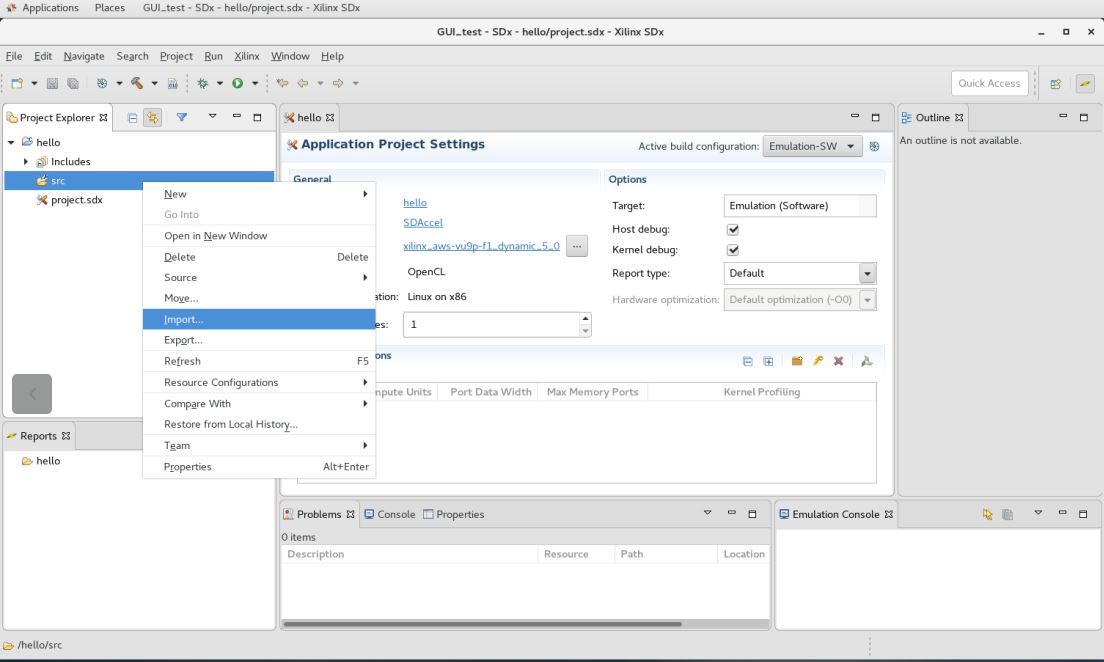Image resolution: width=1104 pixels, height=662 pixels.
Task: Click gear icon beside Active build configuration
Action: [x=874, y=146]
